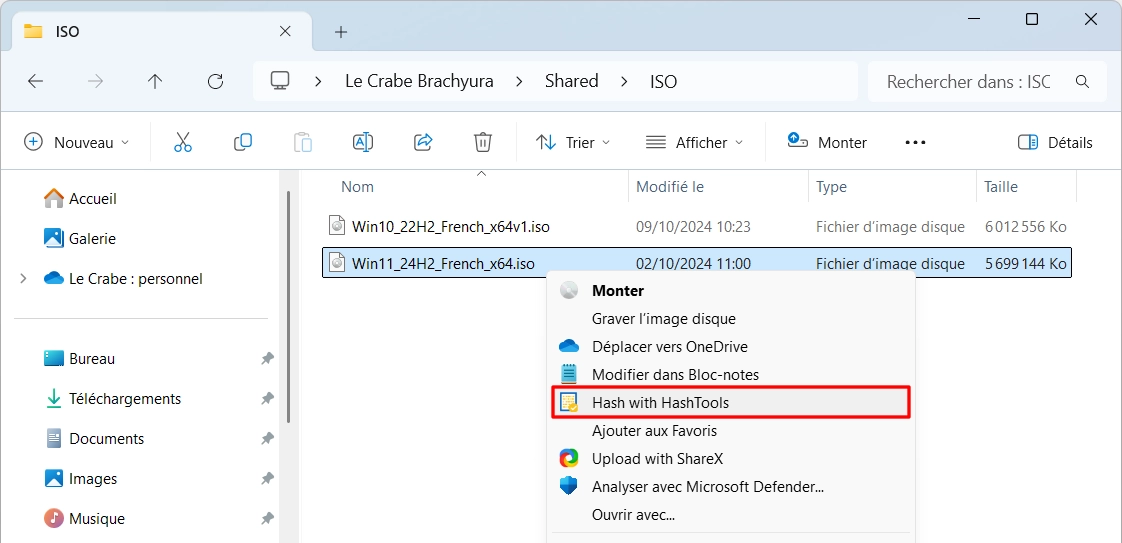Click the Cut scissors icon

183,142
